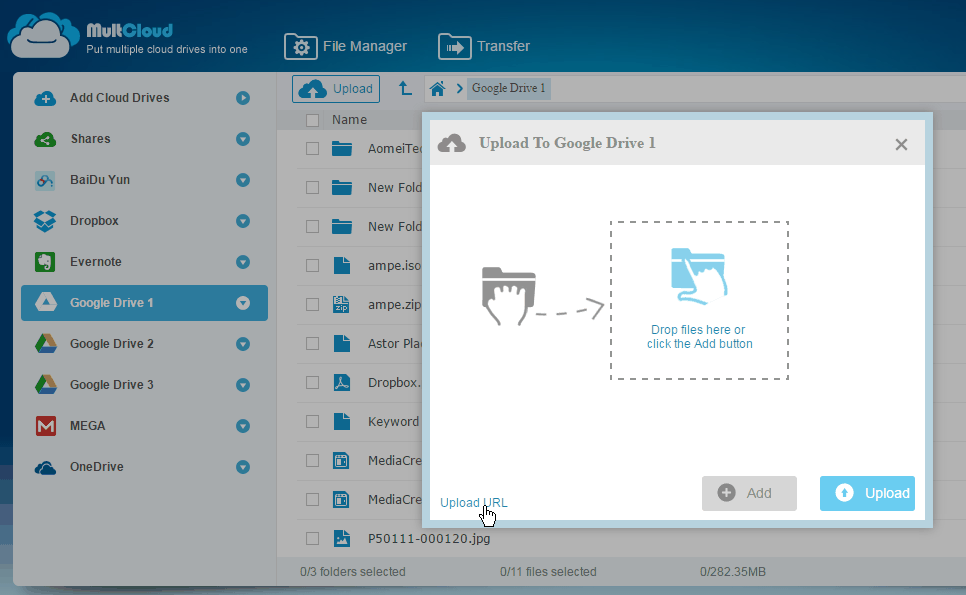Check the P50111-000120.jpg checkbox

click(x=312, y=538)
